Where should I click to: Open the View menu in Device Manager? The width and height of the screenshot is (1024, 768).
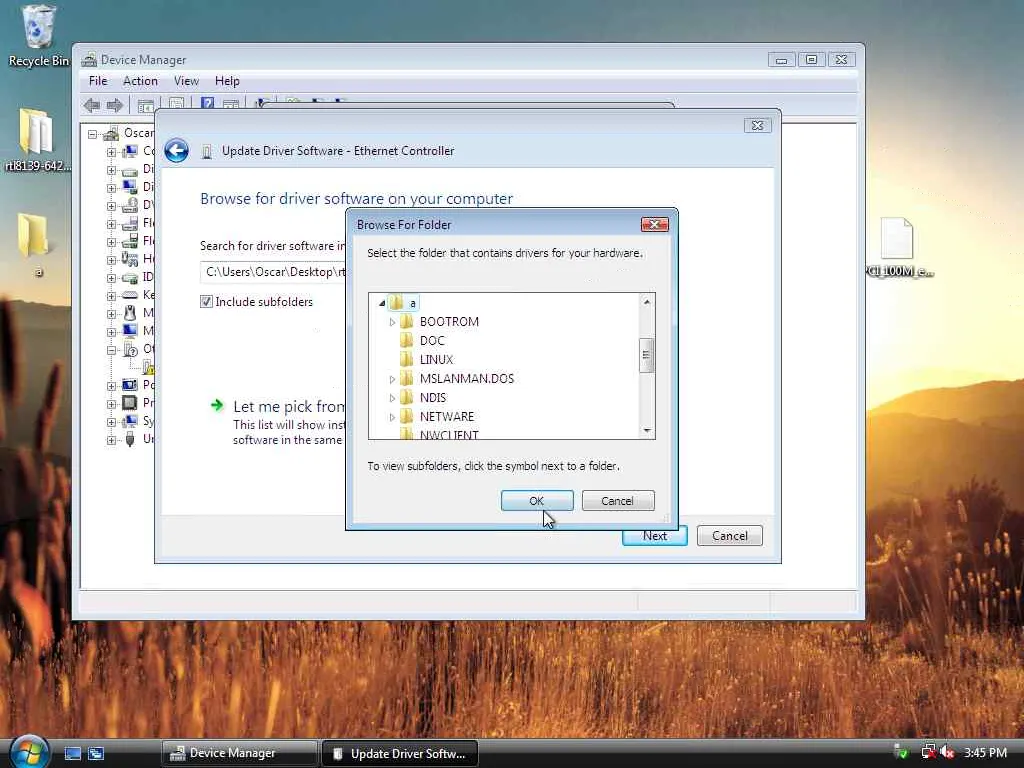tap(186, 81)
